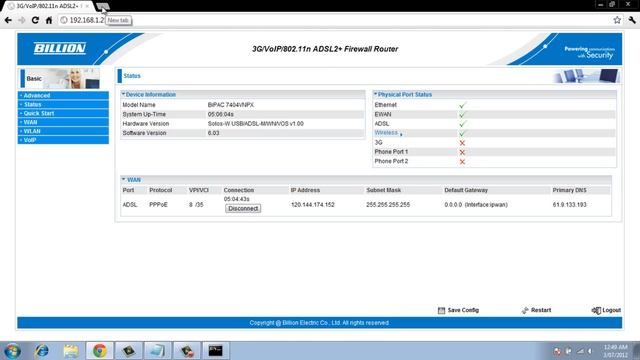Select the Primary DNS 61.9.133.193
Screen dimensions: 640x360
point(569,204)
